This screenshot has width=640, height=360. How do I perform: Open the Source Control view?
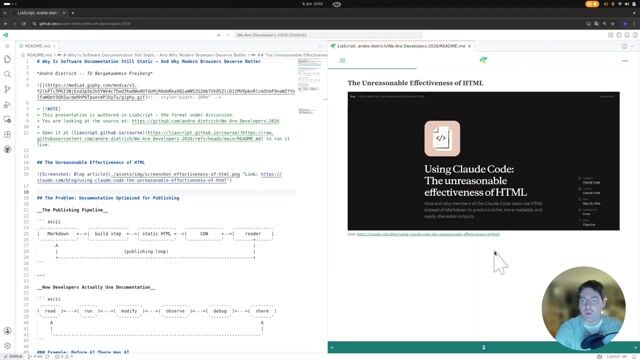[x=7, y=89]
